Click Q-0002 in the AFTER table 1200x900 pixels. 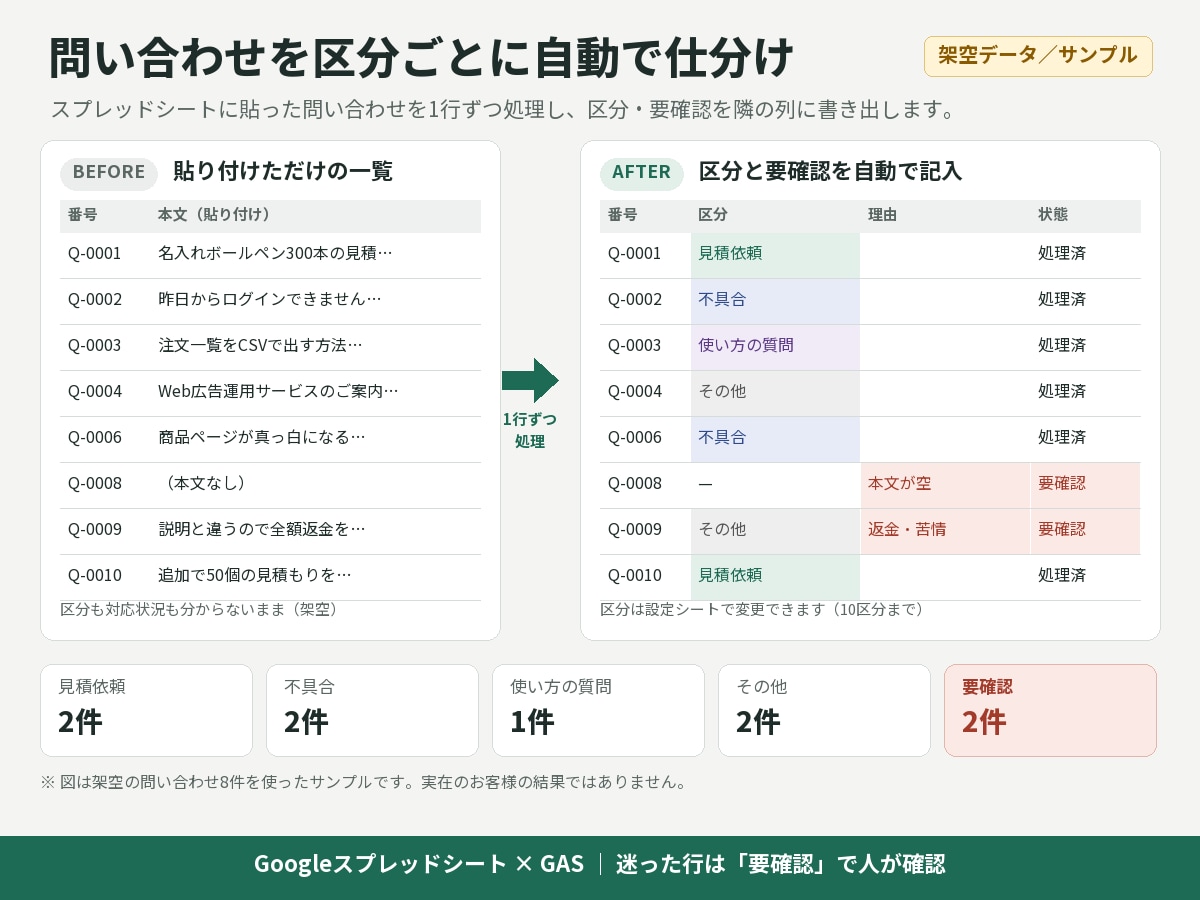tap(635, 300)
